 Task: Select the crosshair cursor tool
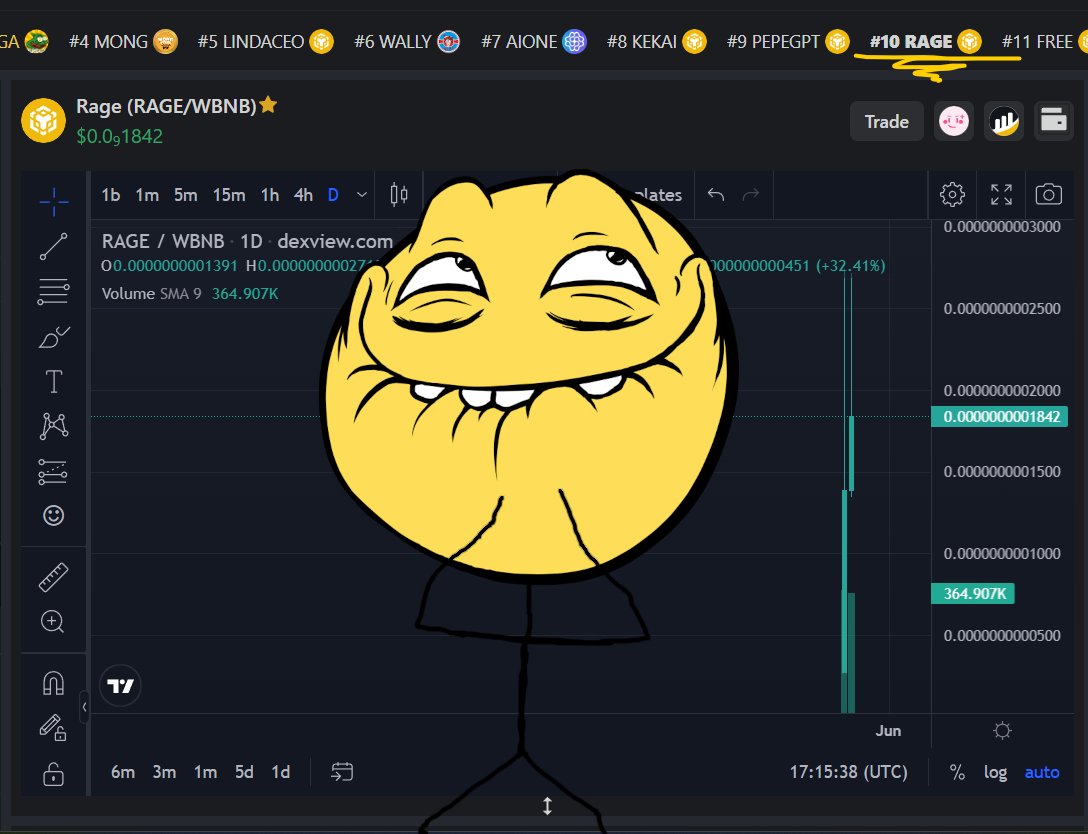52,200
